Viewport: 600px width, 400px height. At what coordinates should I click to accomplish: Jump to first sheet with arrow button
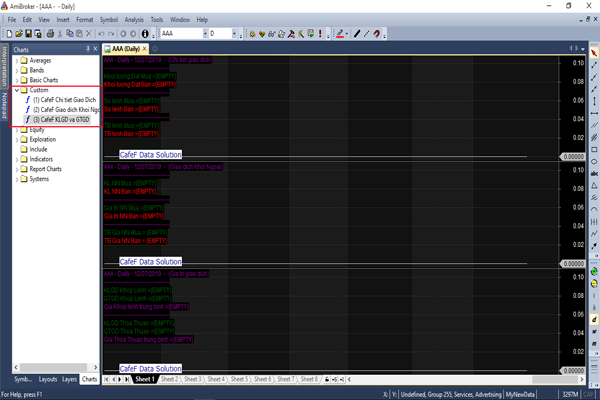(106, 379)
